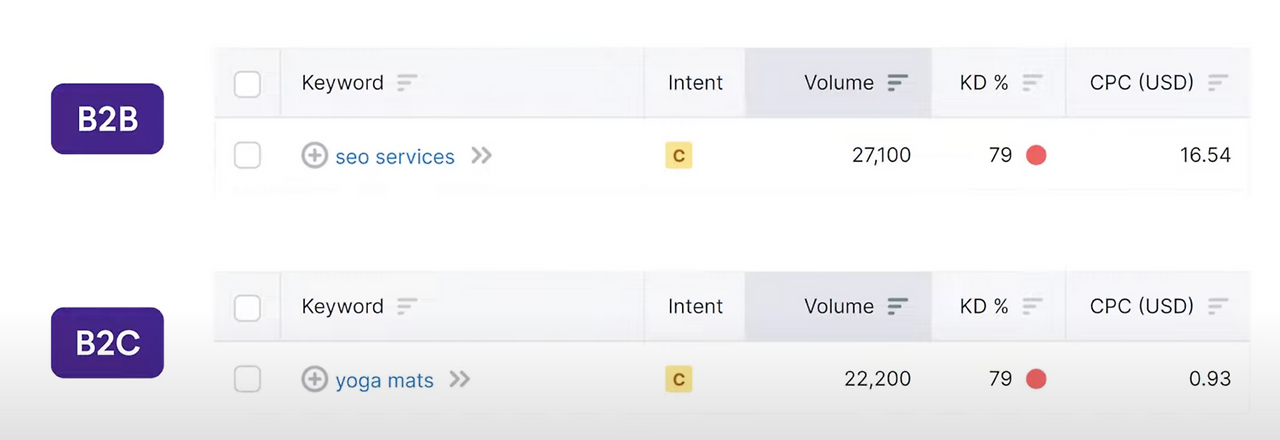
Task: Click the KD % sort icon in the B2C table
Action: 1032,307
